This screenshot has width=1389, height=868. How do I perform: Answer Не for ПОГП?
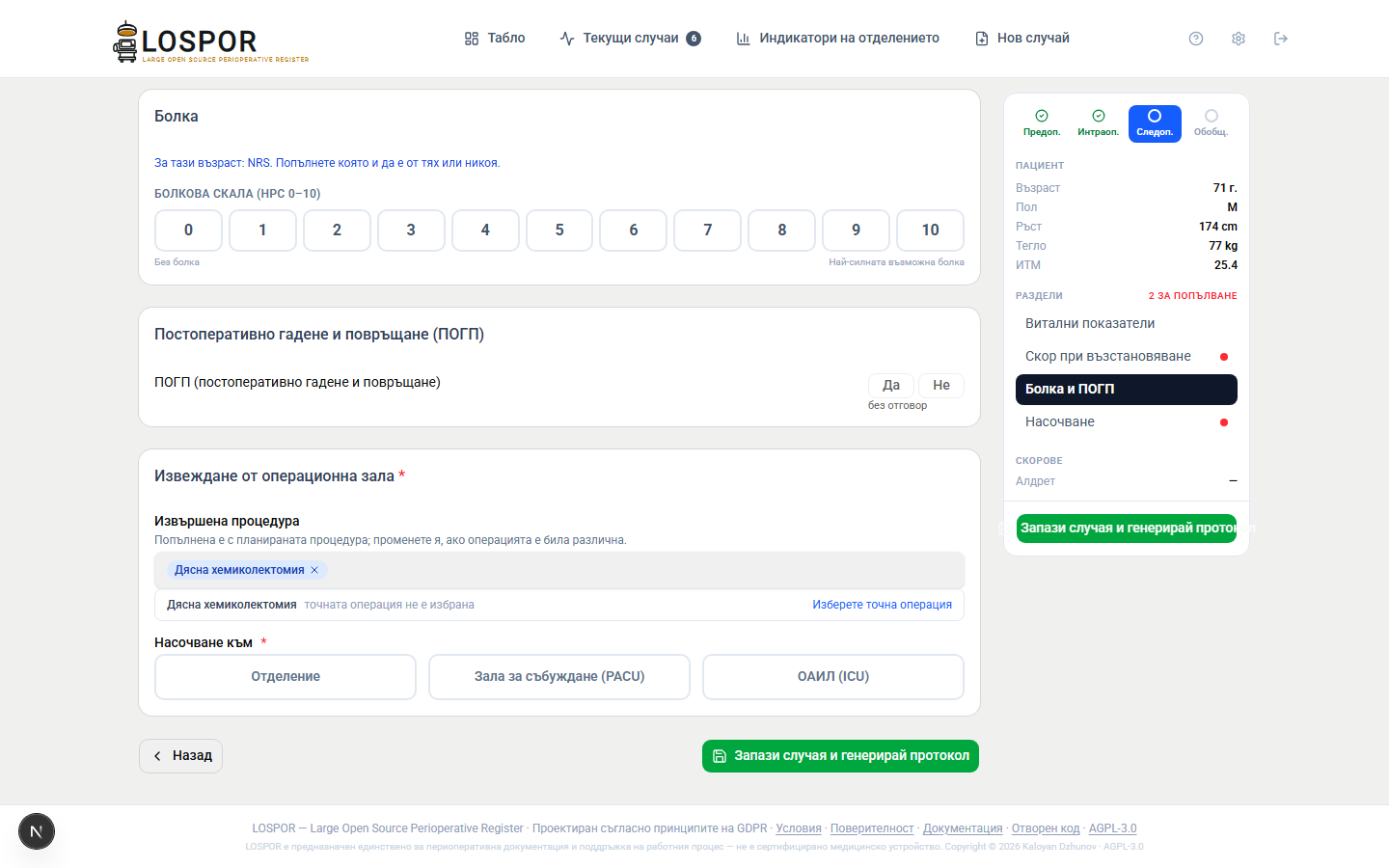point(941,386)
